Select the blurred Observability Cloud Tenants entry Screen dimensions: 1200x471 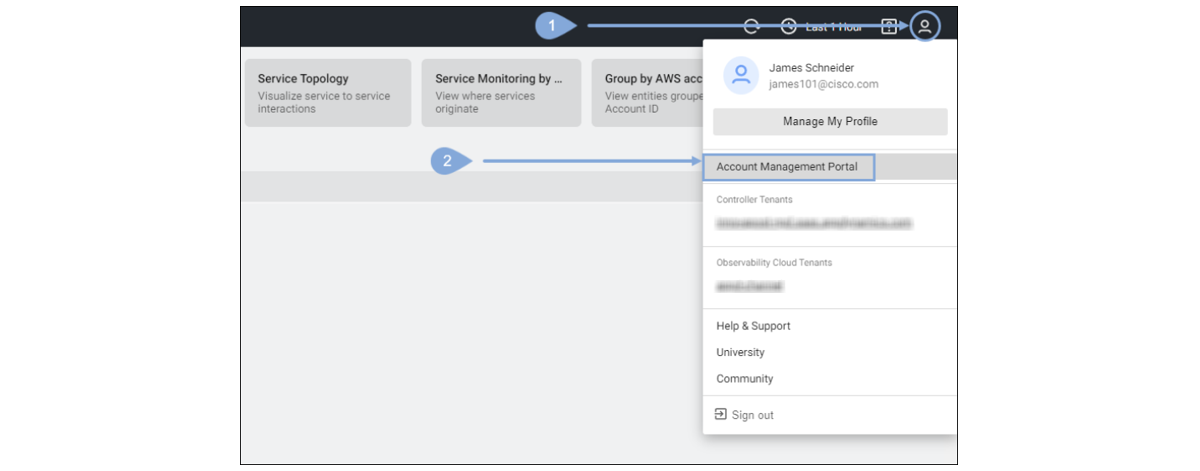click(749, 286)
